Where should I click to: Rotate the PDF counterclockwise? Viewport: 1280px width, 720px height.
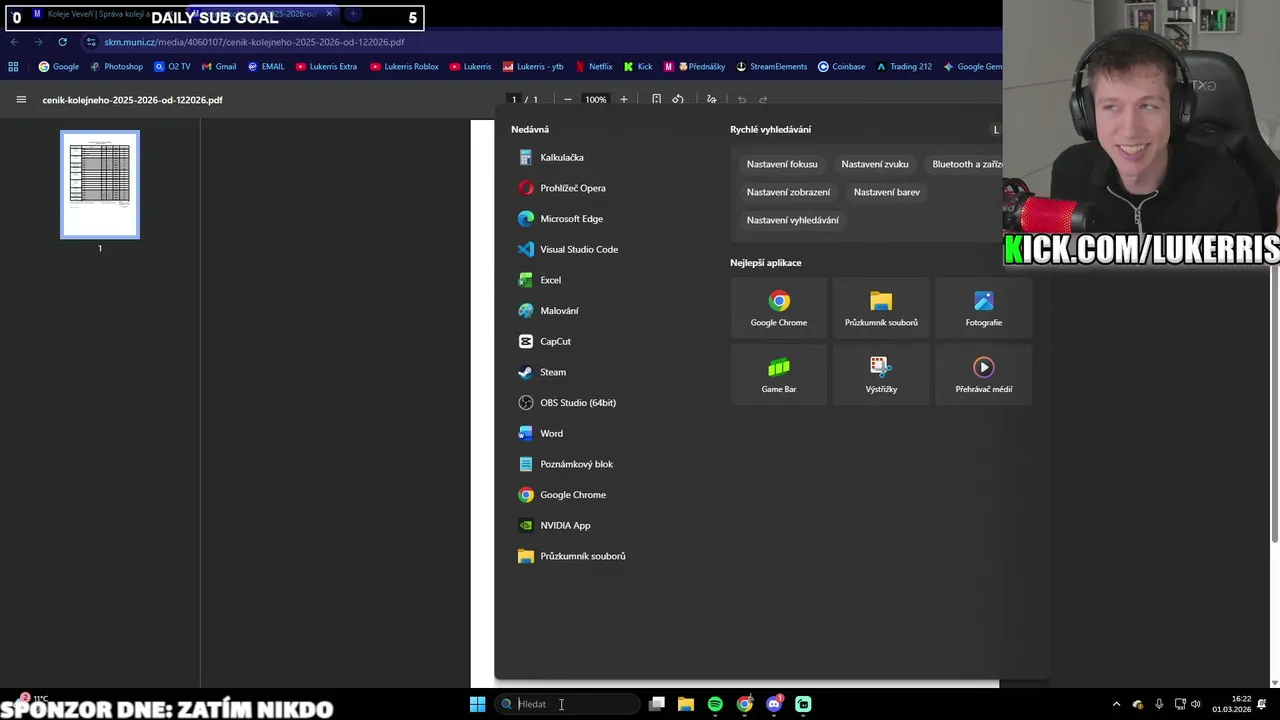(678, 100)
